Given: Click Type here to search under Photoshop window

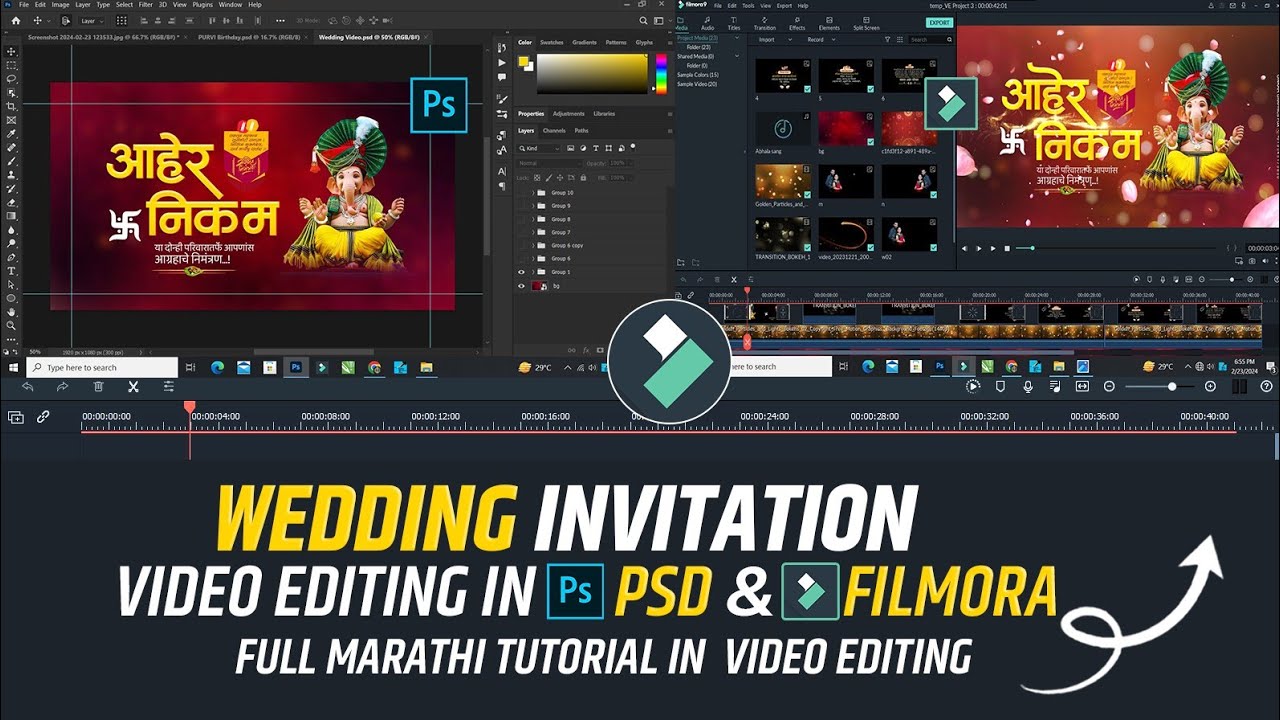Looking at the screenshot, I should (101, 368).
